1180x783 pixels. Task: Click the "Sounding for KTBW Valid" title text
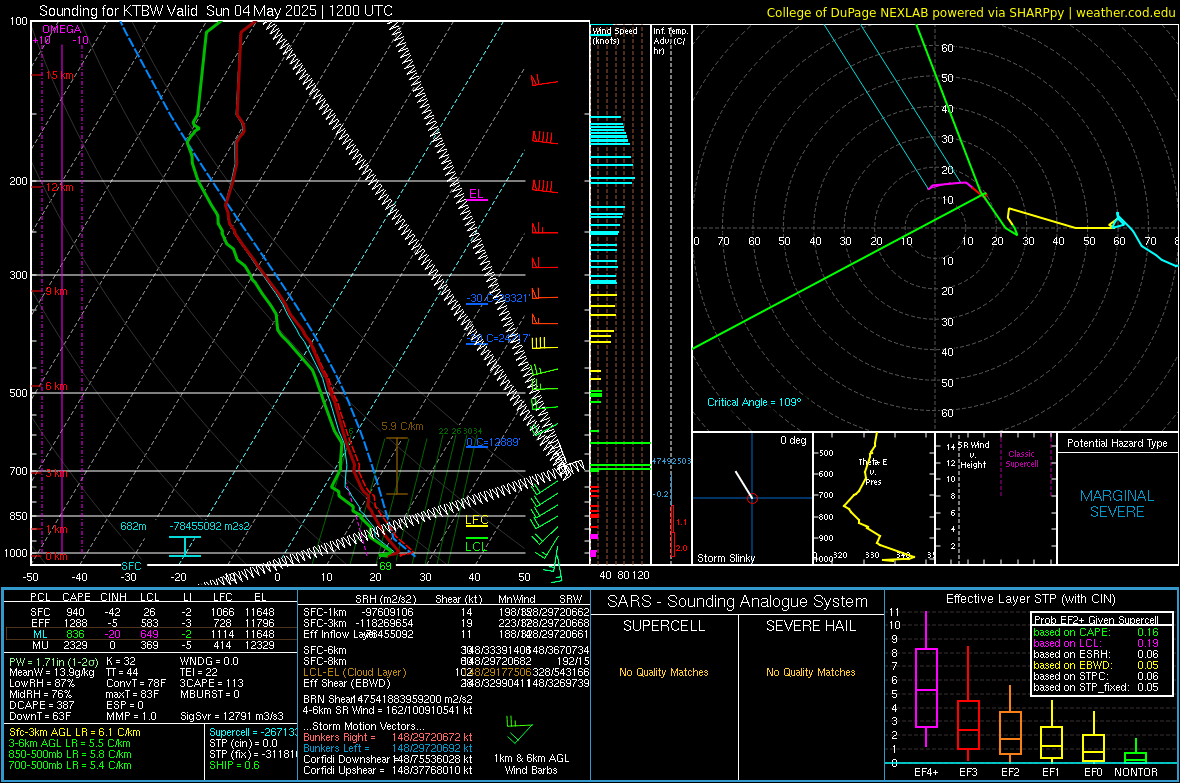tap(118, 11)
